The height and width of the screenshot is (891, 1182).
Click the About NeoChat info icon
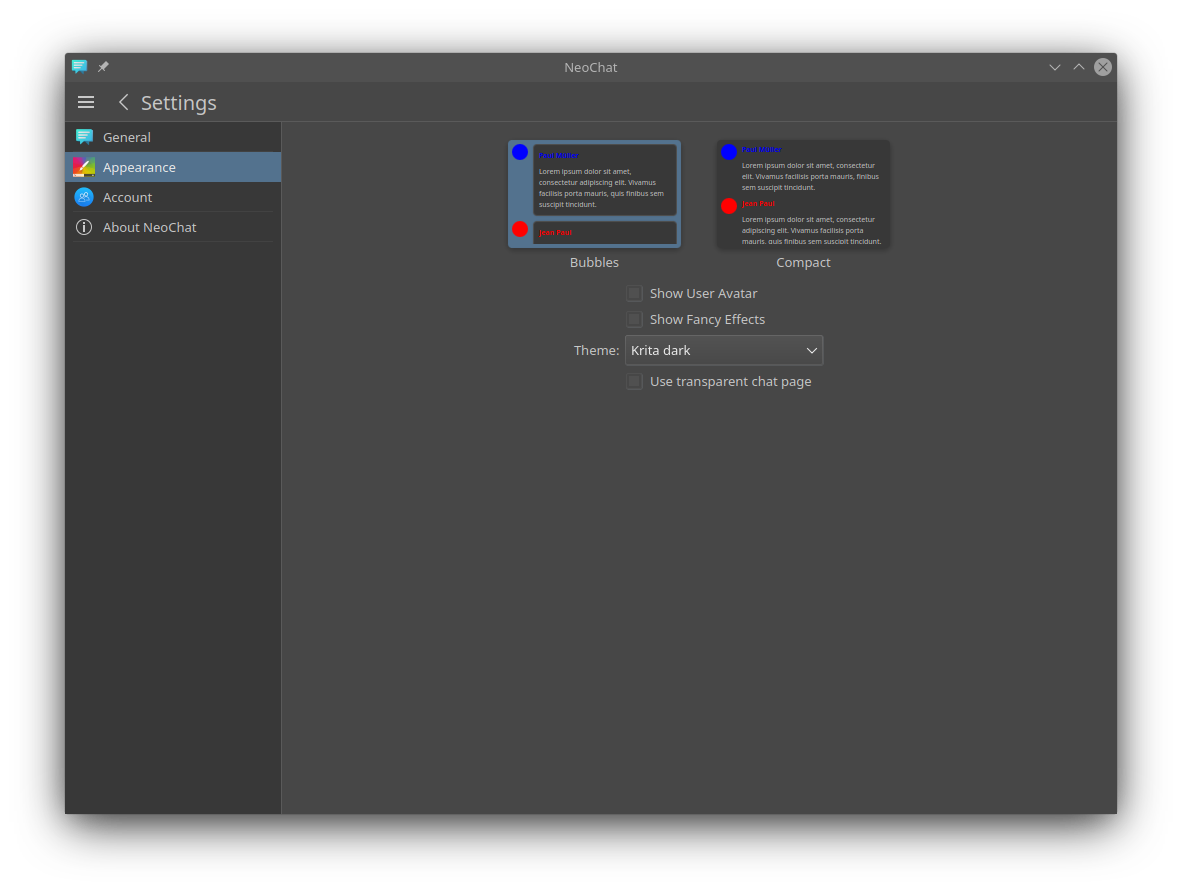pos(84,227)
